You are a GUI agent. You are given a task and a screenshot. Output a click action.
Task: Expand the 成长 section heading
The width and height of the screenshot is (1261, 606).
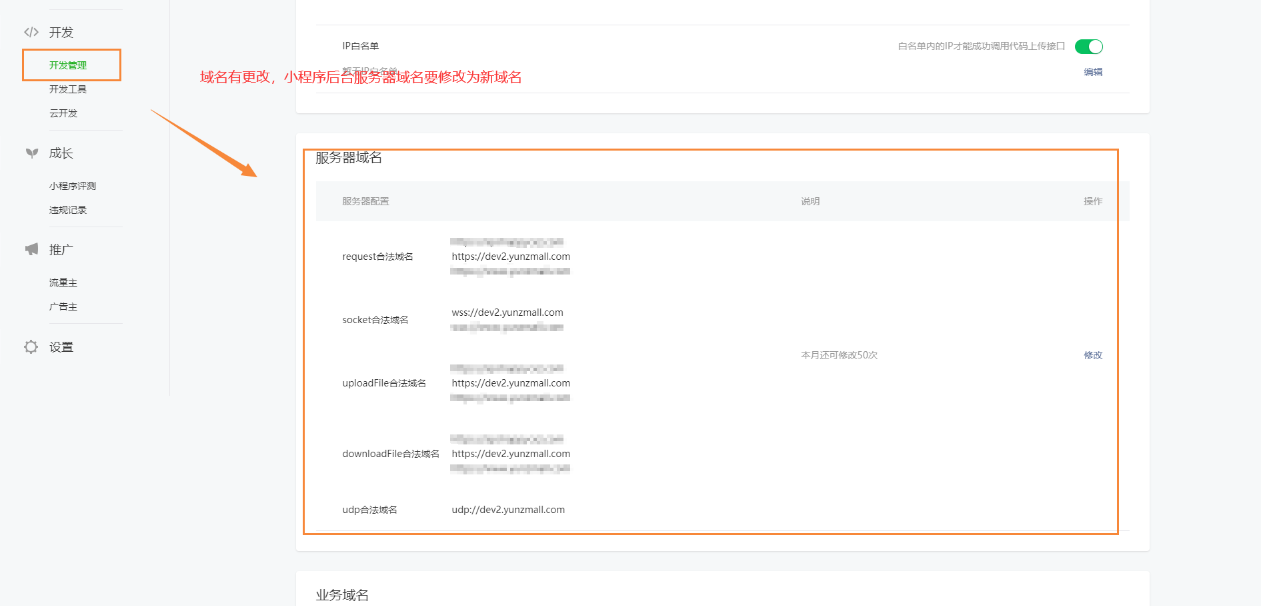point(61,153)
